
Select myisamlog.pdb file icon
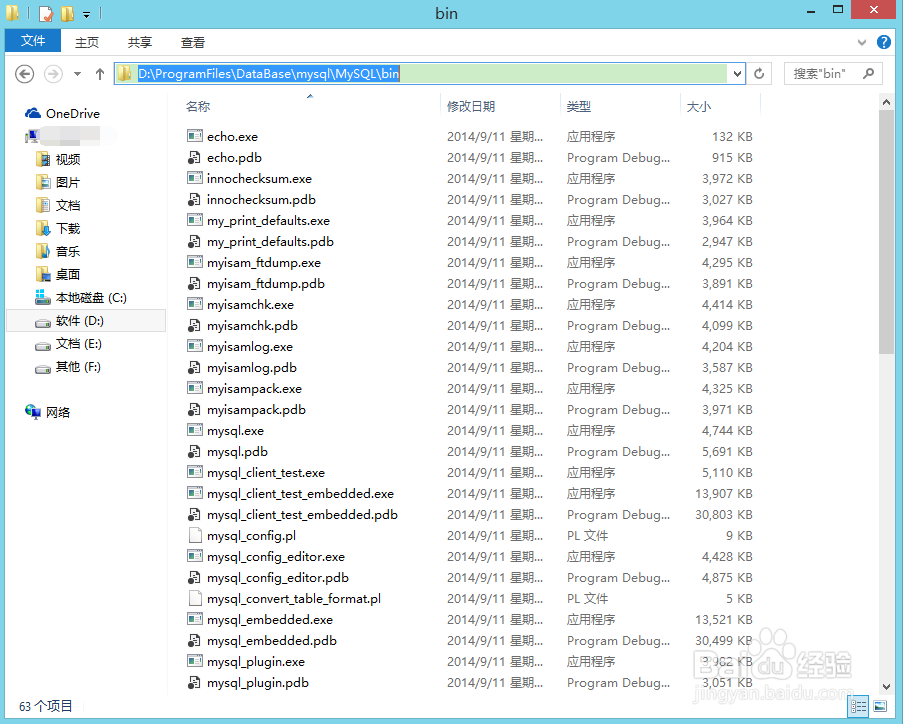point(195,367)
